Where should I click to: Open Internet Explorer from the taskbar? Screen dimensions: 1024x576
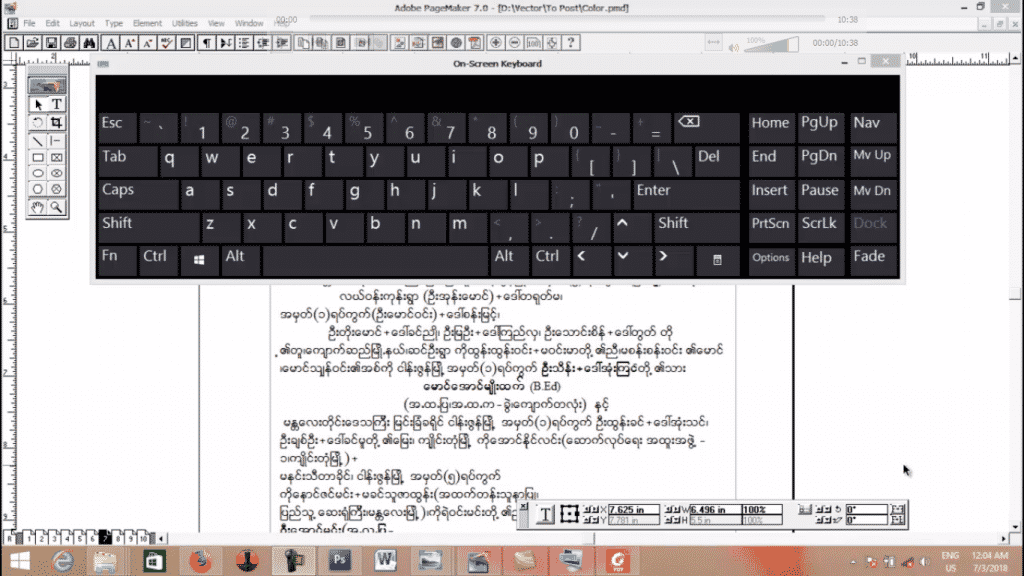(x=63, y=561)
